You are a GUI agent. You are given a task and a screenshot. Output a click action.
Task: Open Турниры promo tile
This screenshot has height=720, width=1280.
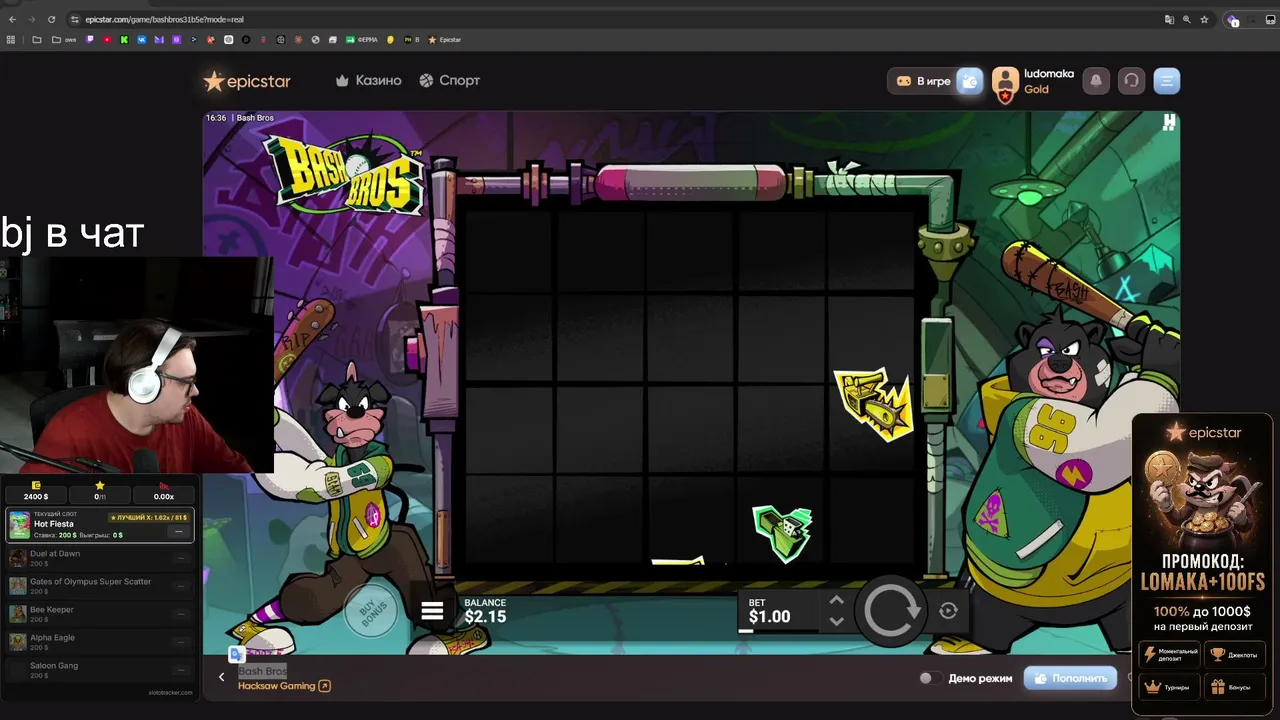point(1167,687)
